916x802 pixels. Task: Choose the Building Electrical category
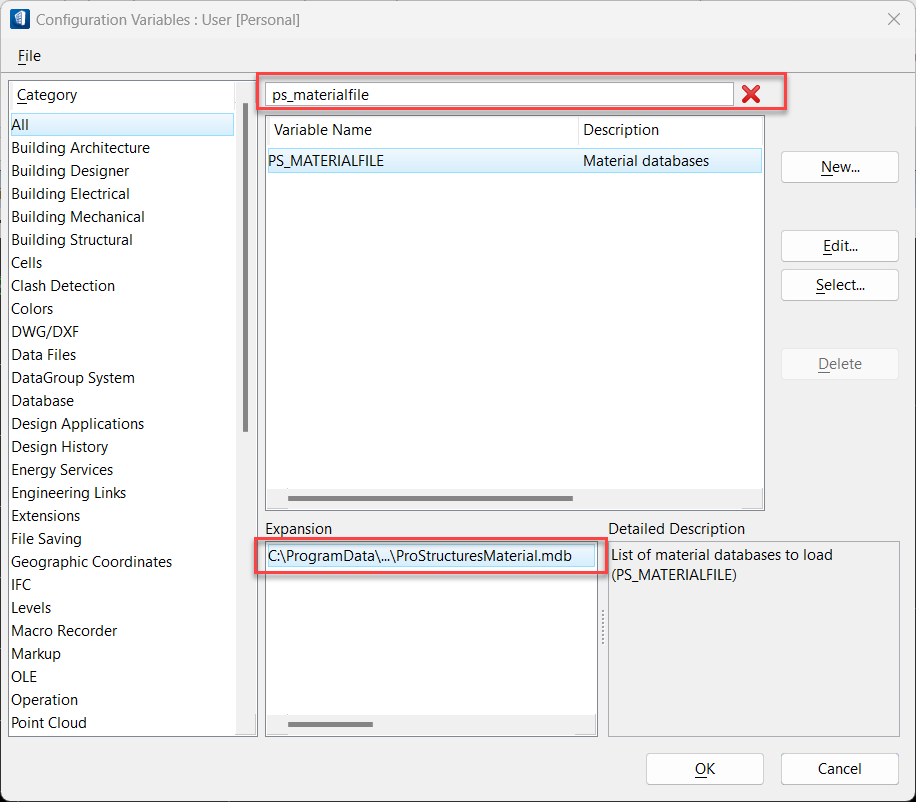(70, 194)
